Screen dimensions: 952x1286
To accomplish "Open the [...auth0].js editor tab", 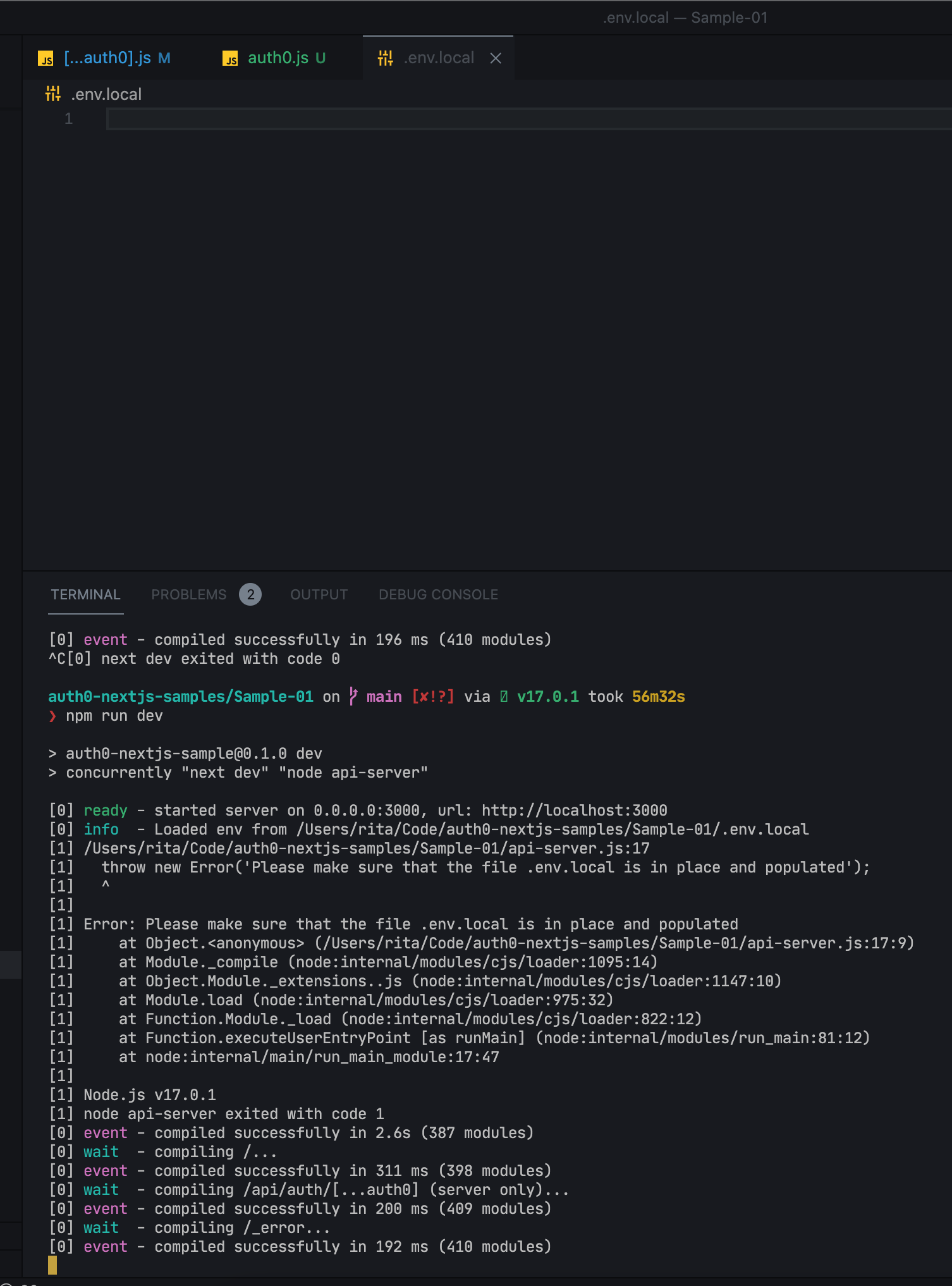I will 106,58.
